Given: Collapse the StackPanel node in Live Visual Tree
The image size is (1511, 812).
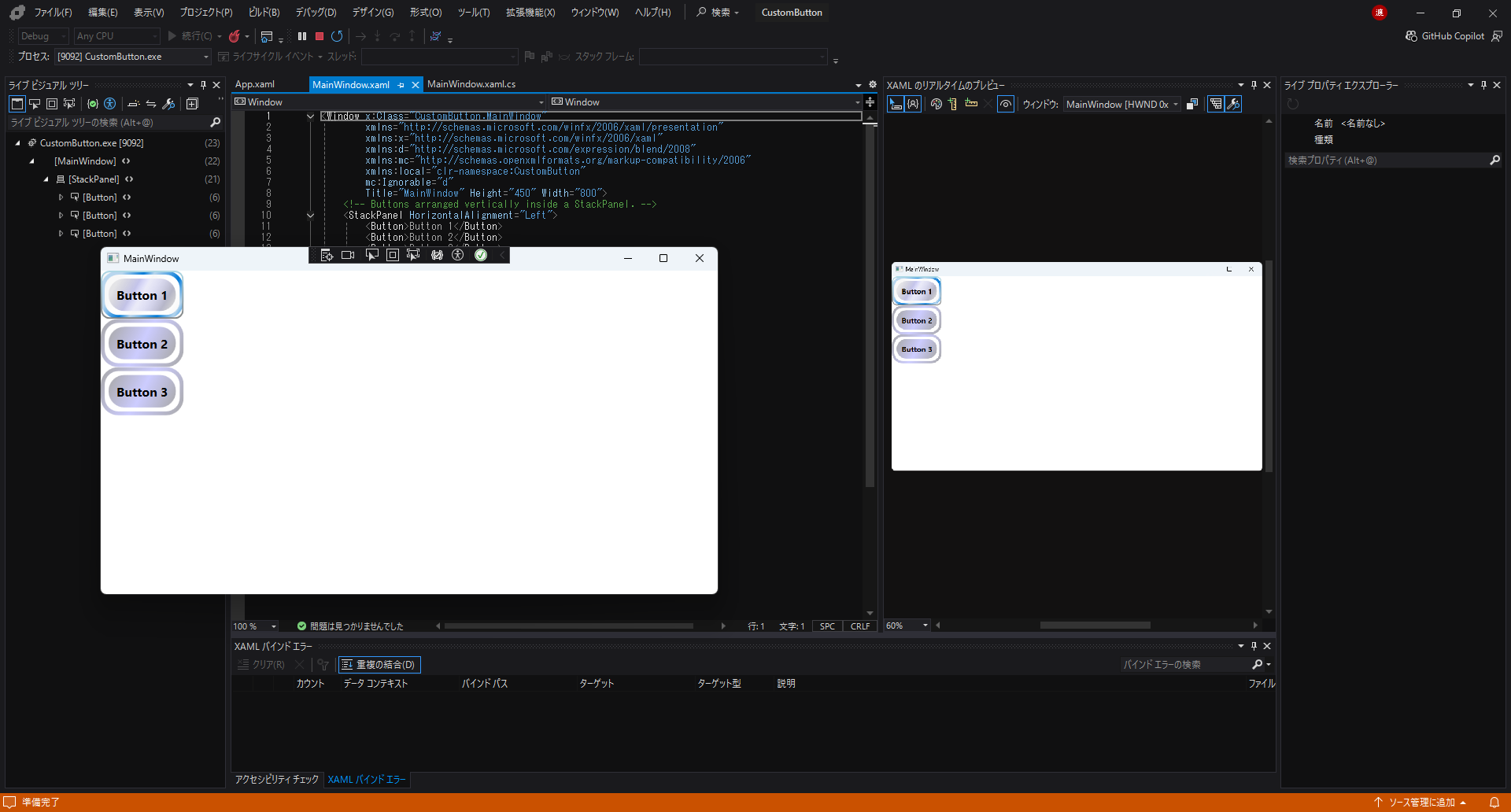Looking at the screenshot, I should coord(46,179).
